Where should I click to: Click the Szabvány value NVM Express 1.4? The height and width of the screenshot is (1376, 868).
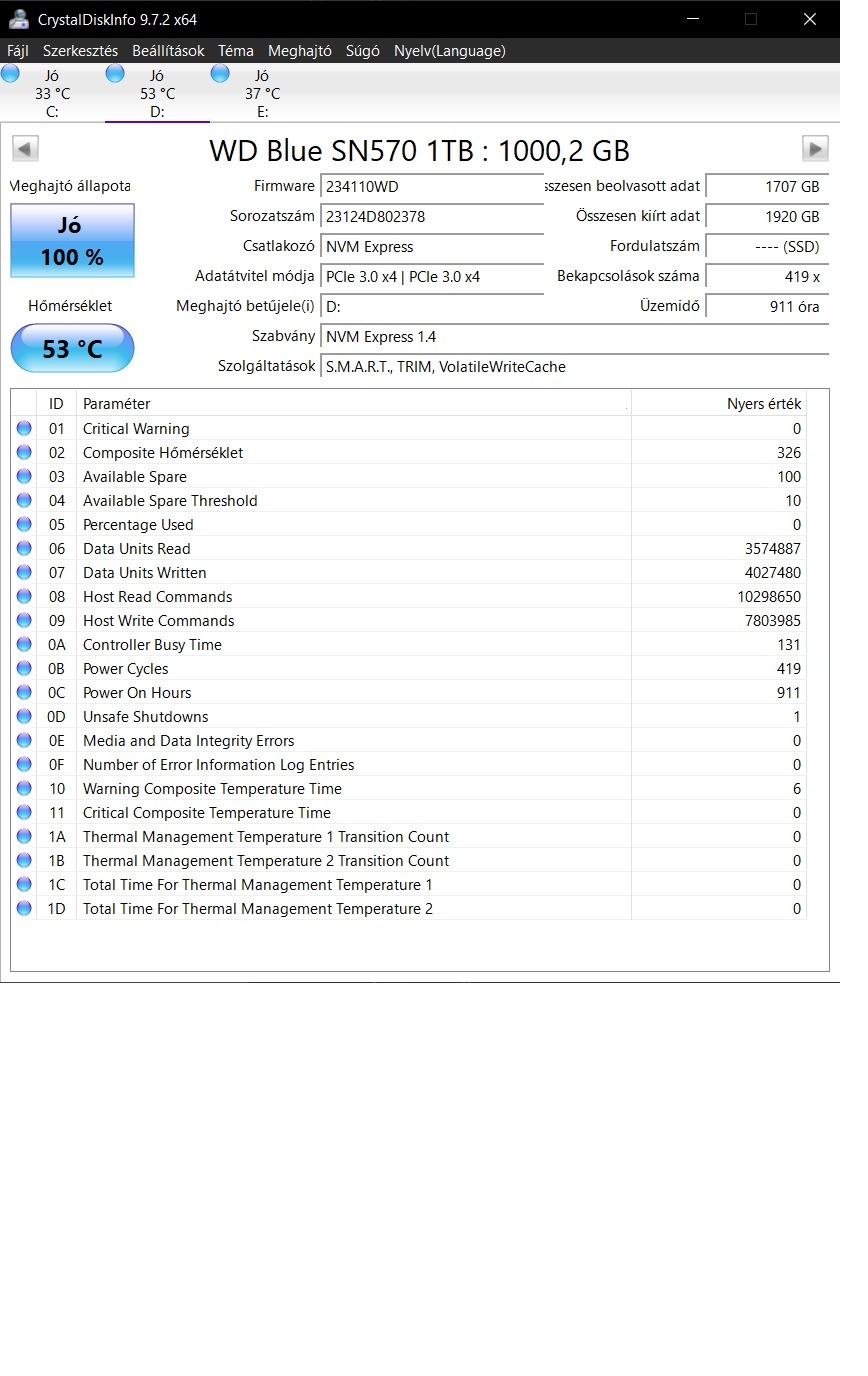point(574,336)
